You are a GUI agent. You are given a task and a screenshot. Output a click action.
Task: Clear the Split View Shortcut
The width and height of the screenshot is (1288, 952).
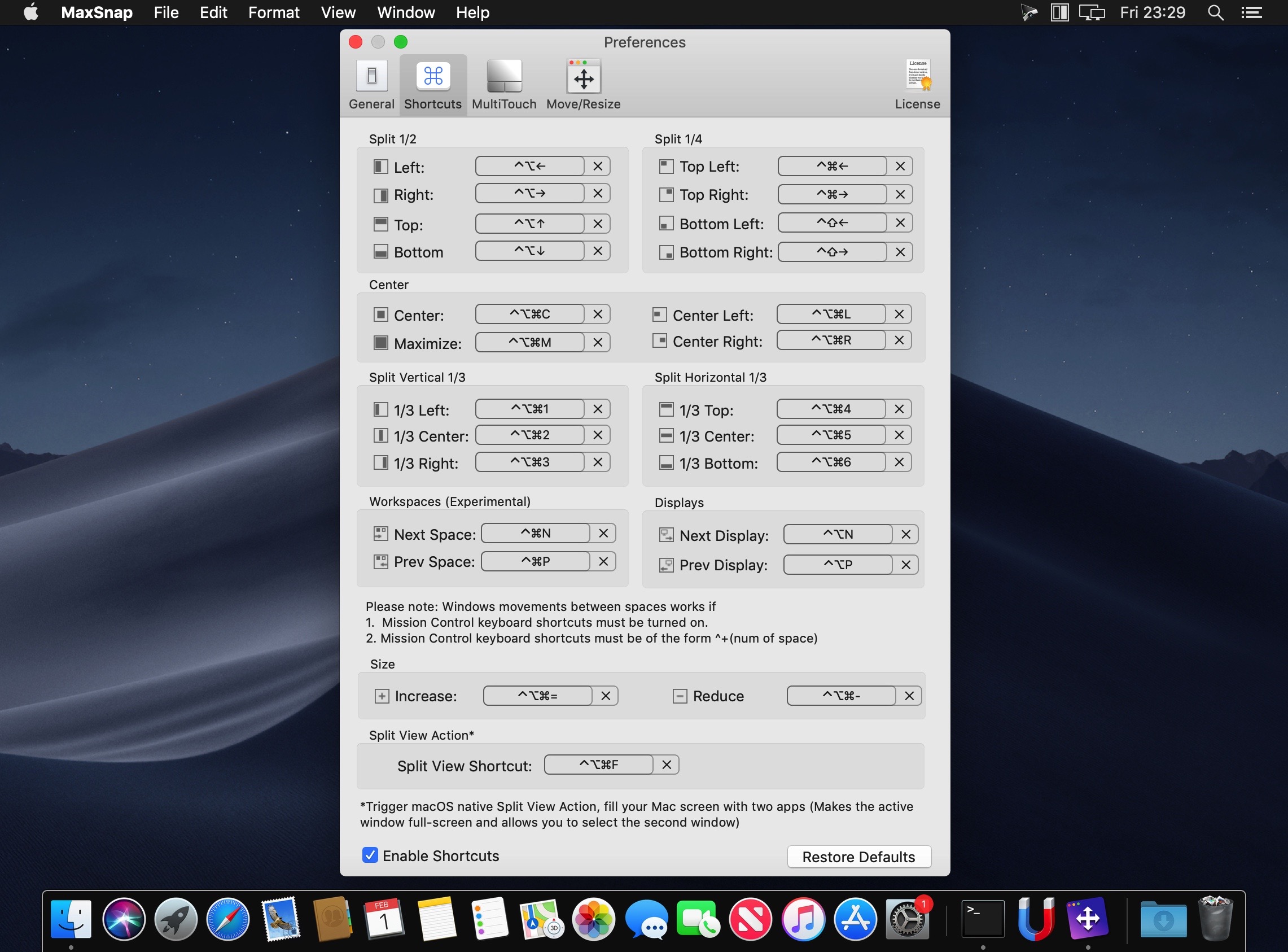tap(667, 765)
